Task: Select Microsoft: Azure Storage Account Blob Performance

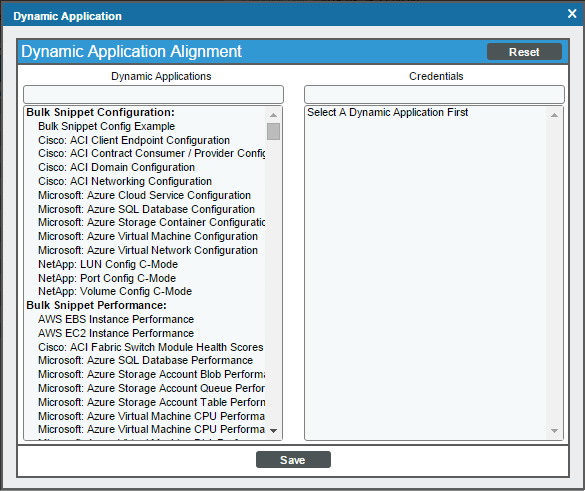Action: [x=151, y=374]
